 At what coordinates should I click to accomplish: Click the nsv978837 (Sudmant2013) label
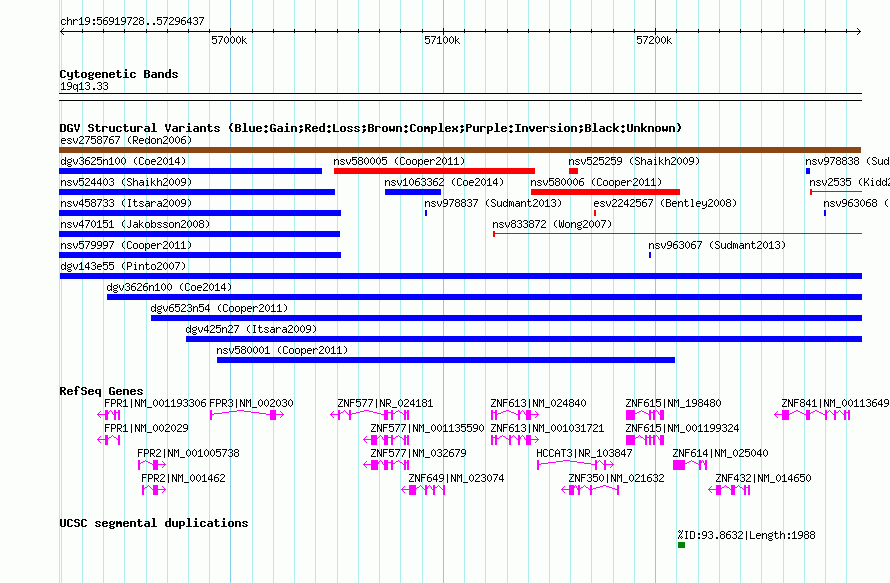pos(493,203)
